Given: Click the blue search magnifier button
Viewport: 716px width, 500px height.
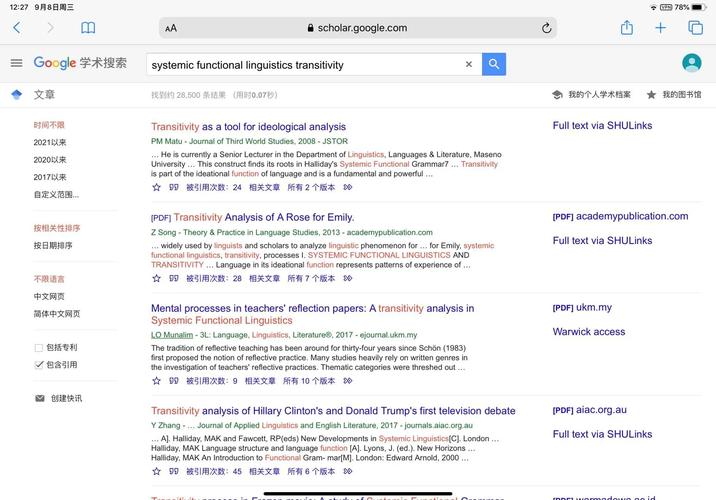Looking at the screenshot, I should (494, 64).
